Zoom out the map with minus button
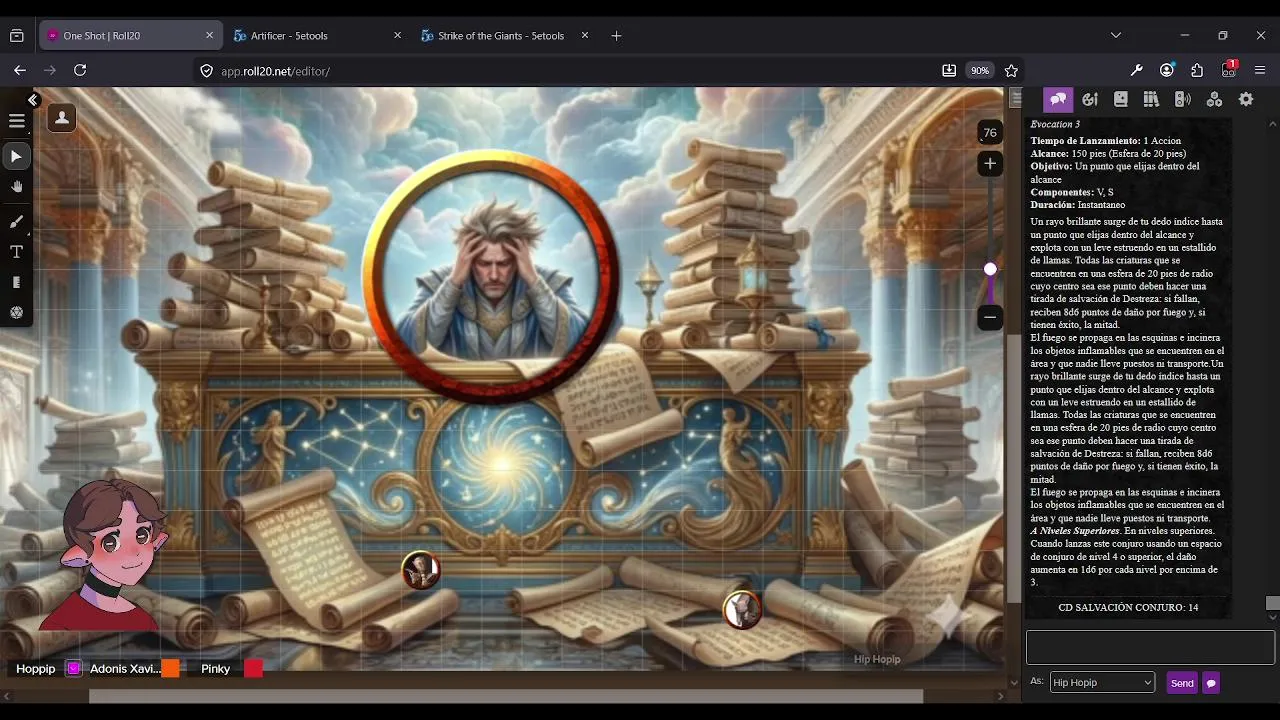Image resolution: width=1280 pixels, height=720 pixels. pyautogui.click(x=989, y=317)
